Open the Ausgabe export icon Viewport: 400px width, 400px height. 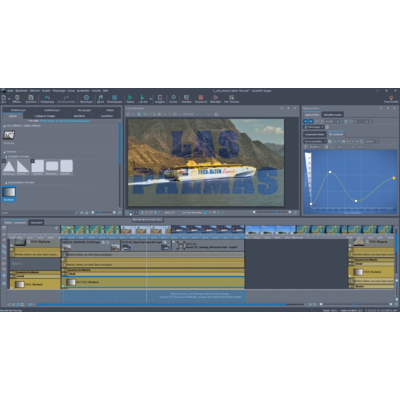point(160,98)
